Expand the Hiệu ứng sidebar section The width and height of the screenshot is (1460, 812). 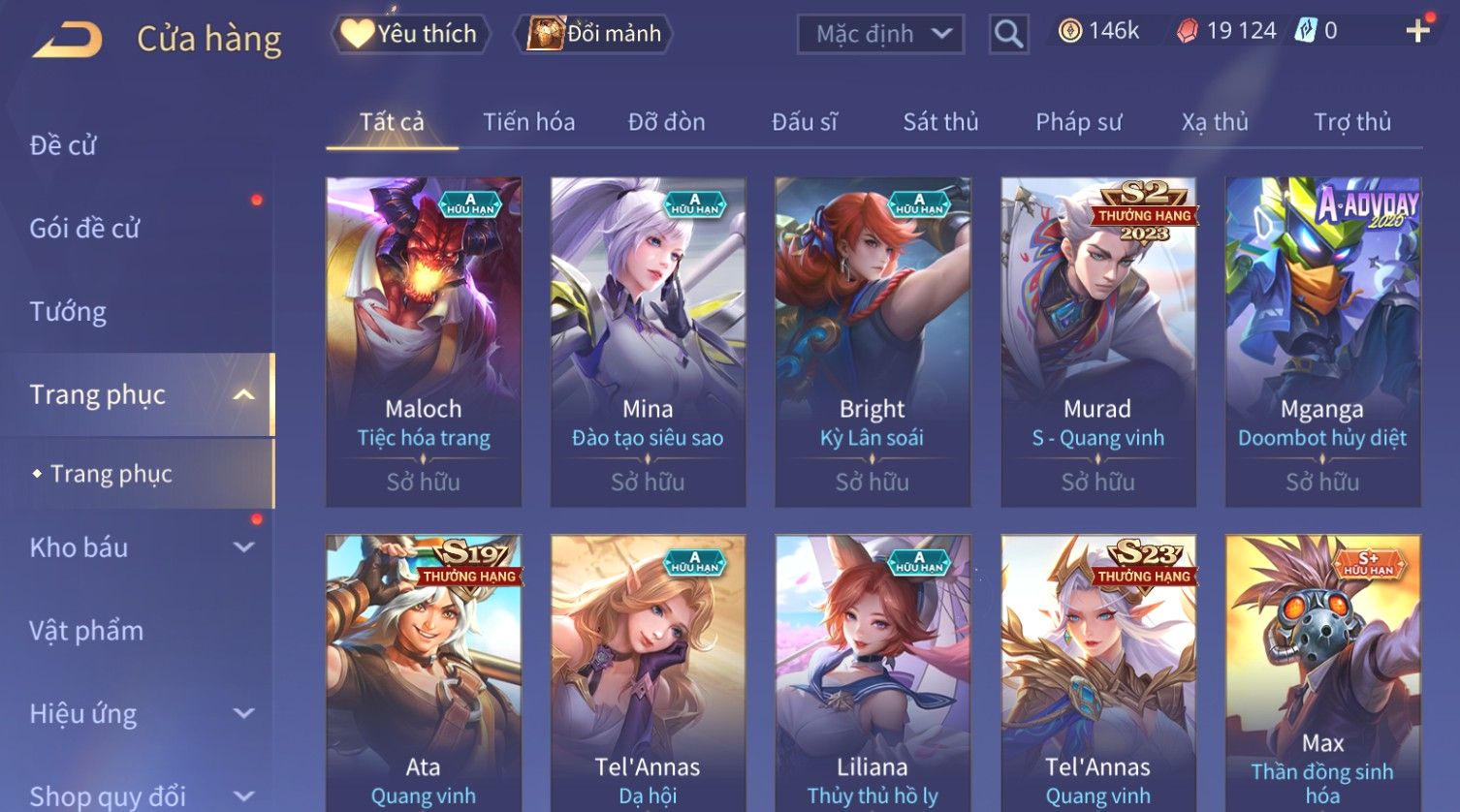pos(244,714)
